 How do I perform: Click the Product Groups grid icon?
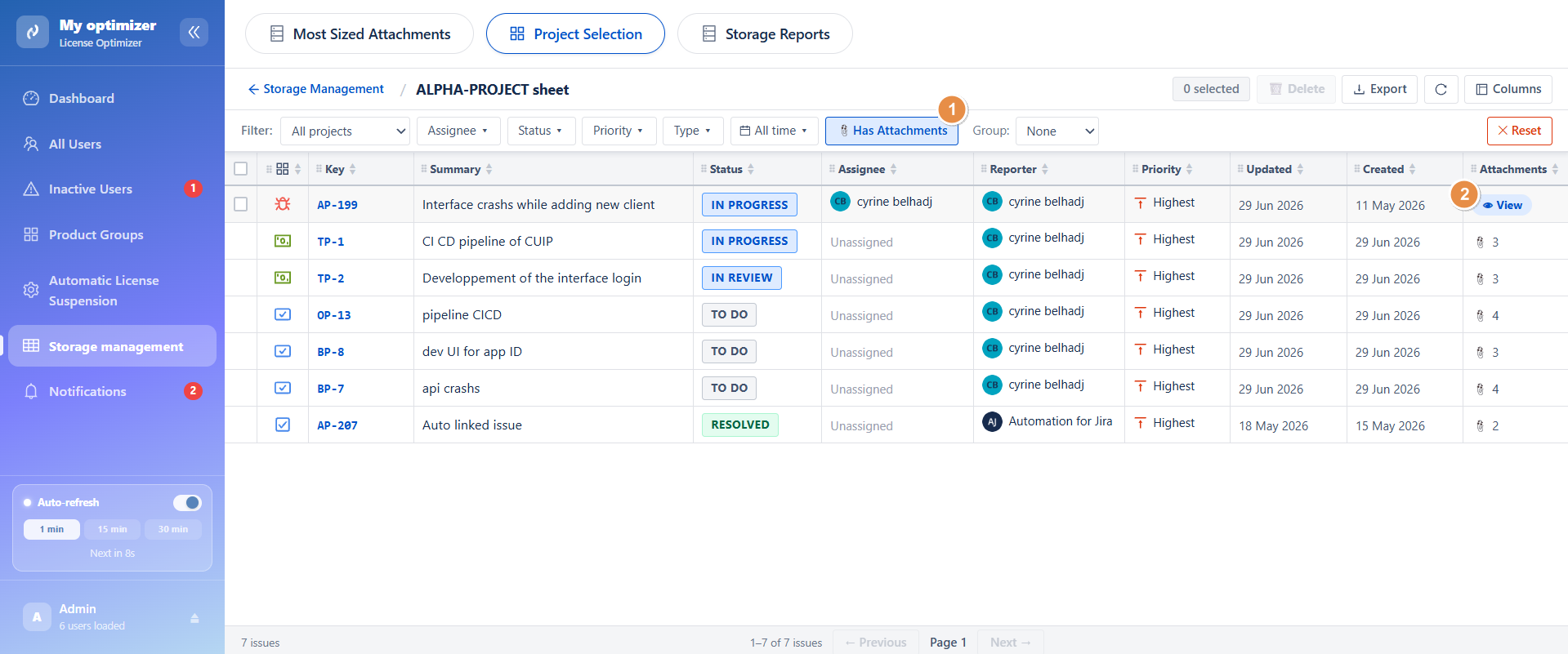coord(31,234)
